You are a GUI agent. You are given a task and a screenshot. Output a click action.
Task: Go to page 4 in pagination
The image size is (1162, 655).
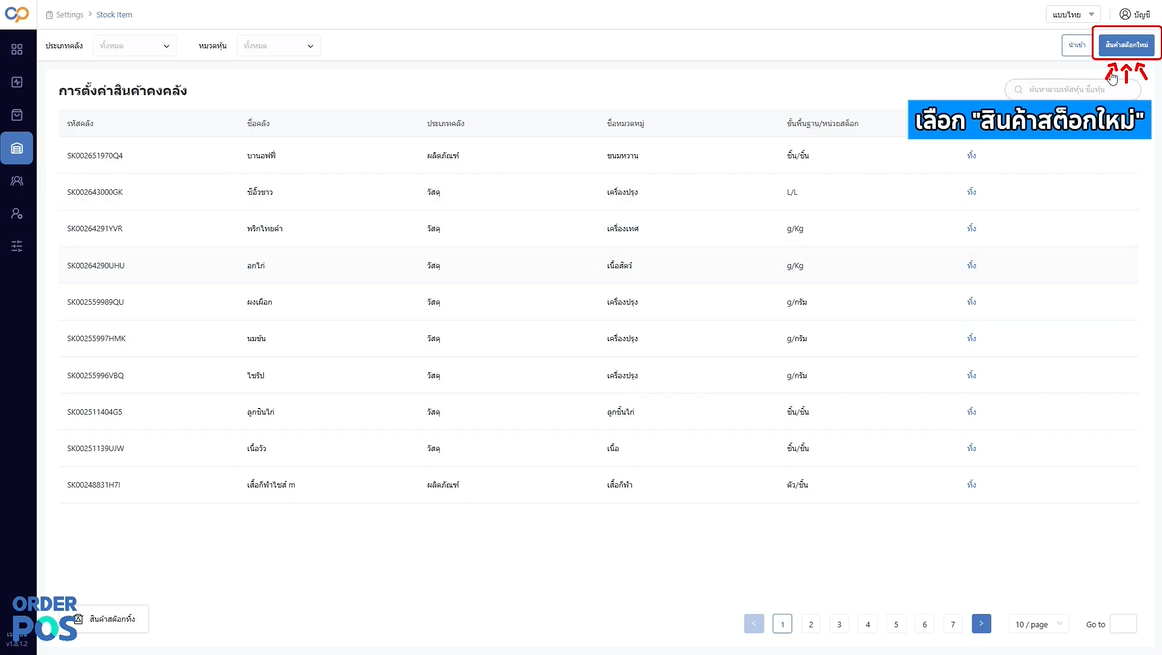(x=868, y=624)
